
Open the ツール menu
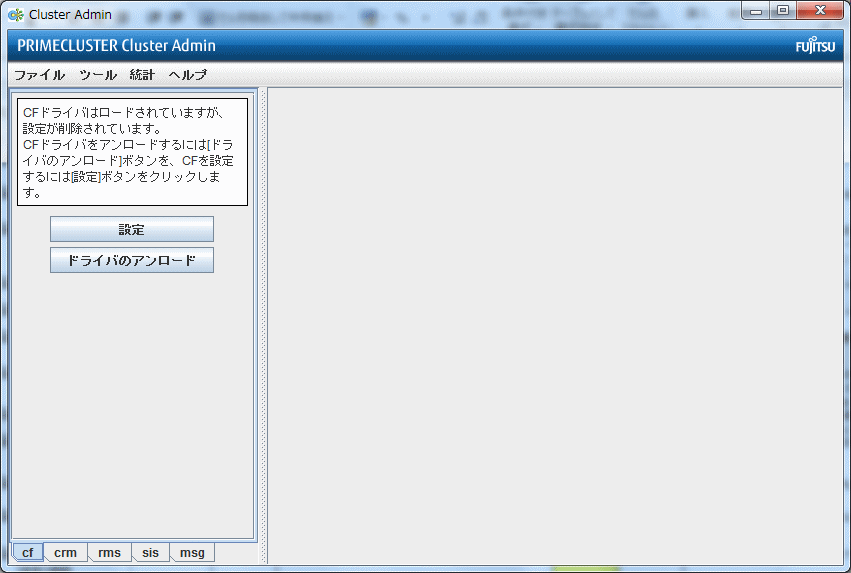tap(98, 75)
